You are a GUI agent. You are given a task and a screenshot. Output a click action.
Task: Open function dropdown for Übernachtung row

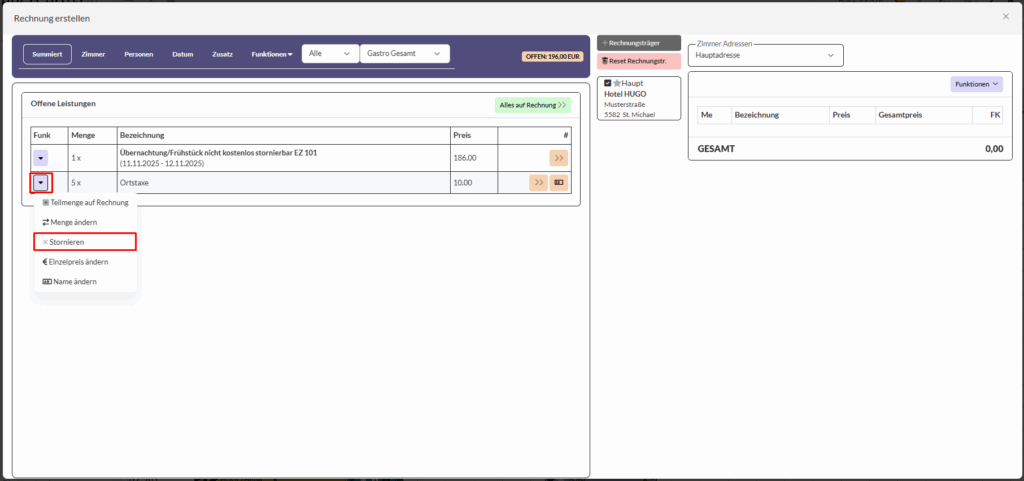[x=41, y=157]
